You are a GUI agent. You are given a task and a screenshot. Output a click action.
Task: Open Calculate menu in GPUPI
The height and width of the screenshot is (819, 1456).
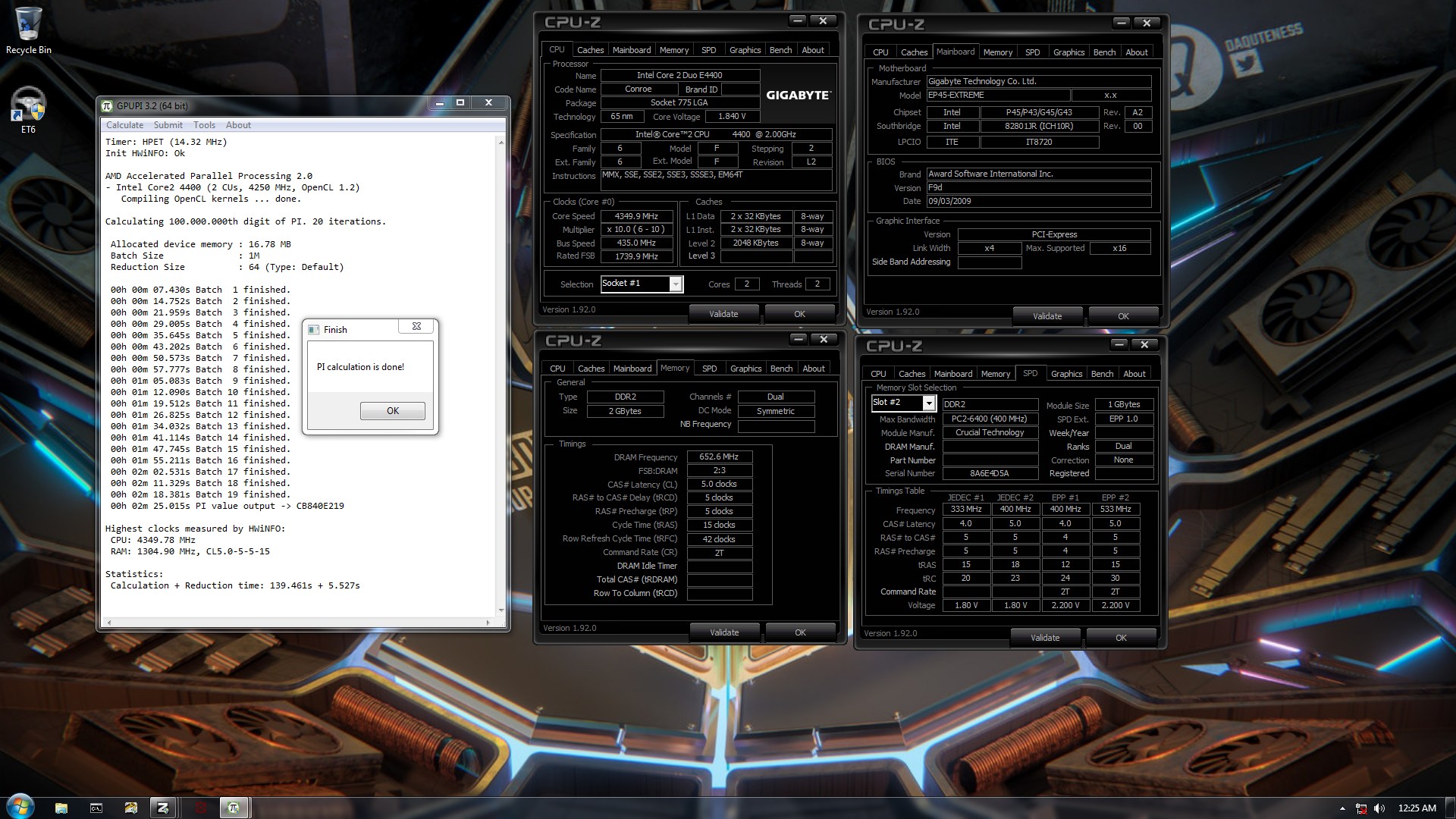pyautogui.click(x=124, y=125)
